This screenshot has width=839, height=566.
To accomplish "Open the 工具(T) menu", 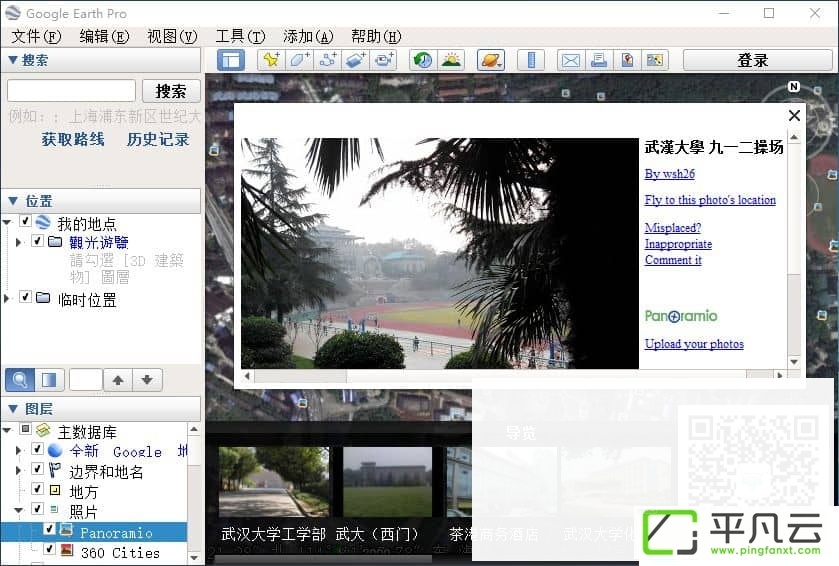I will click(x=240, y=36).
